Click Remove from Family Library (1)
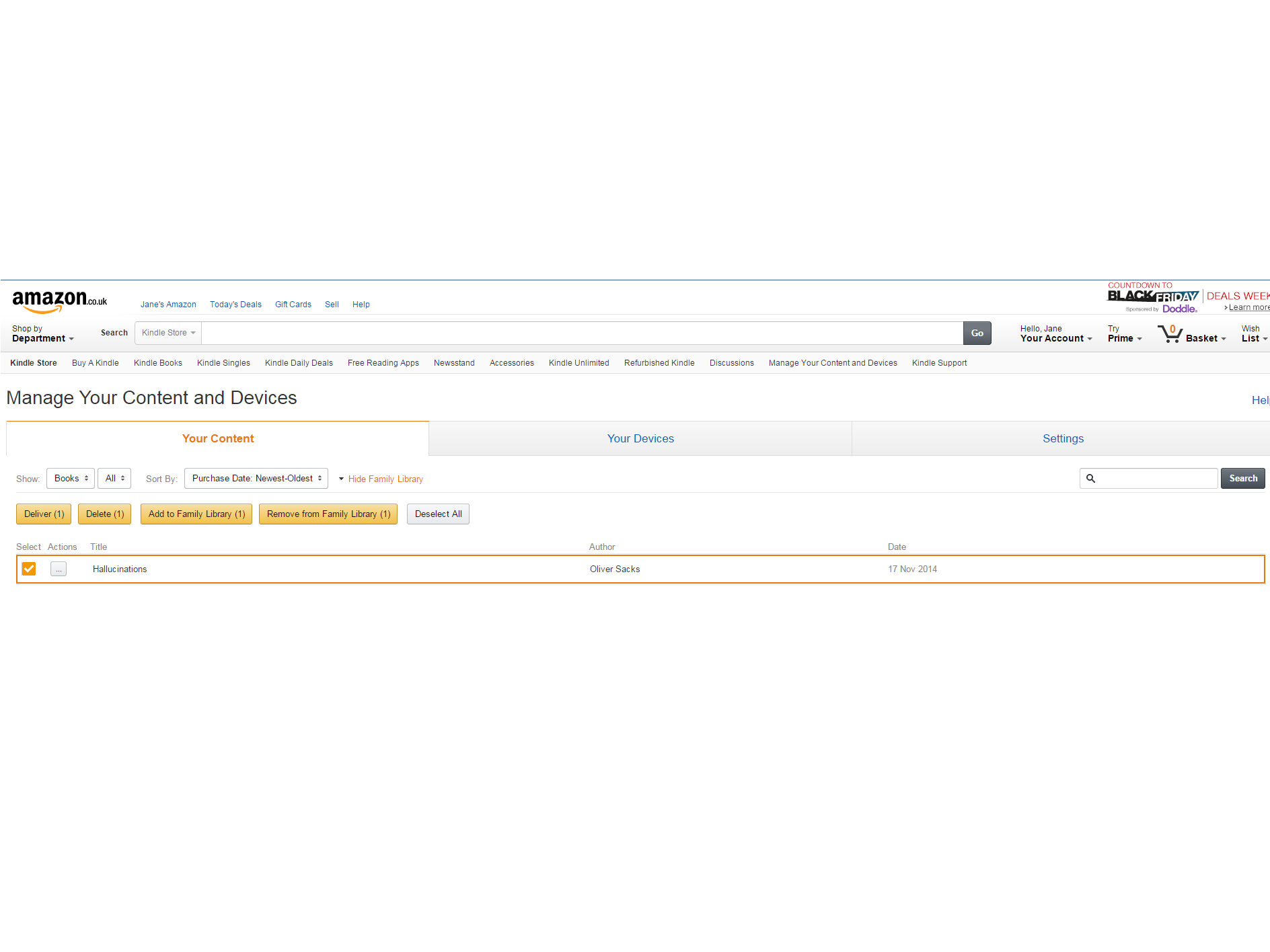Screen dimensions: 1270x952 tap(328, 514)
